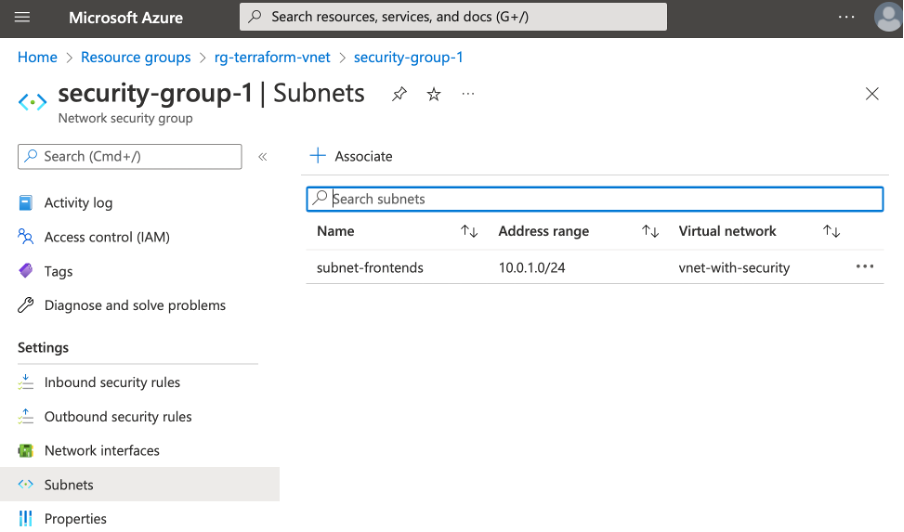904x532 pixels.
Task: Click the Inbound security rules icon
Action: [x=25, y=382]
